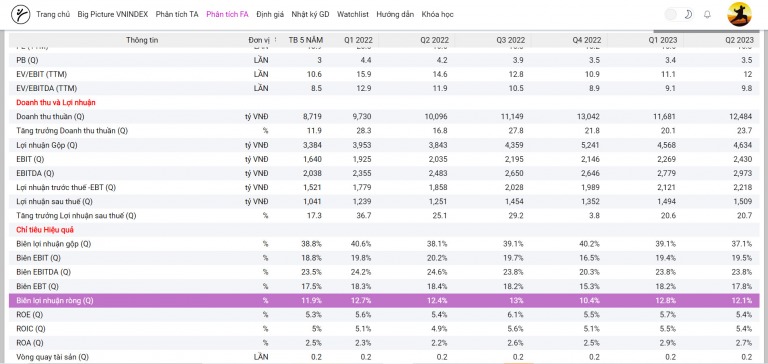Click the 9,730 revenue cell for Q1 2022
Screen dimensions: 768x364
(x=362, y=117)
